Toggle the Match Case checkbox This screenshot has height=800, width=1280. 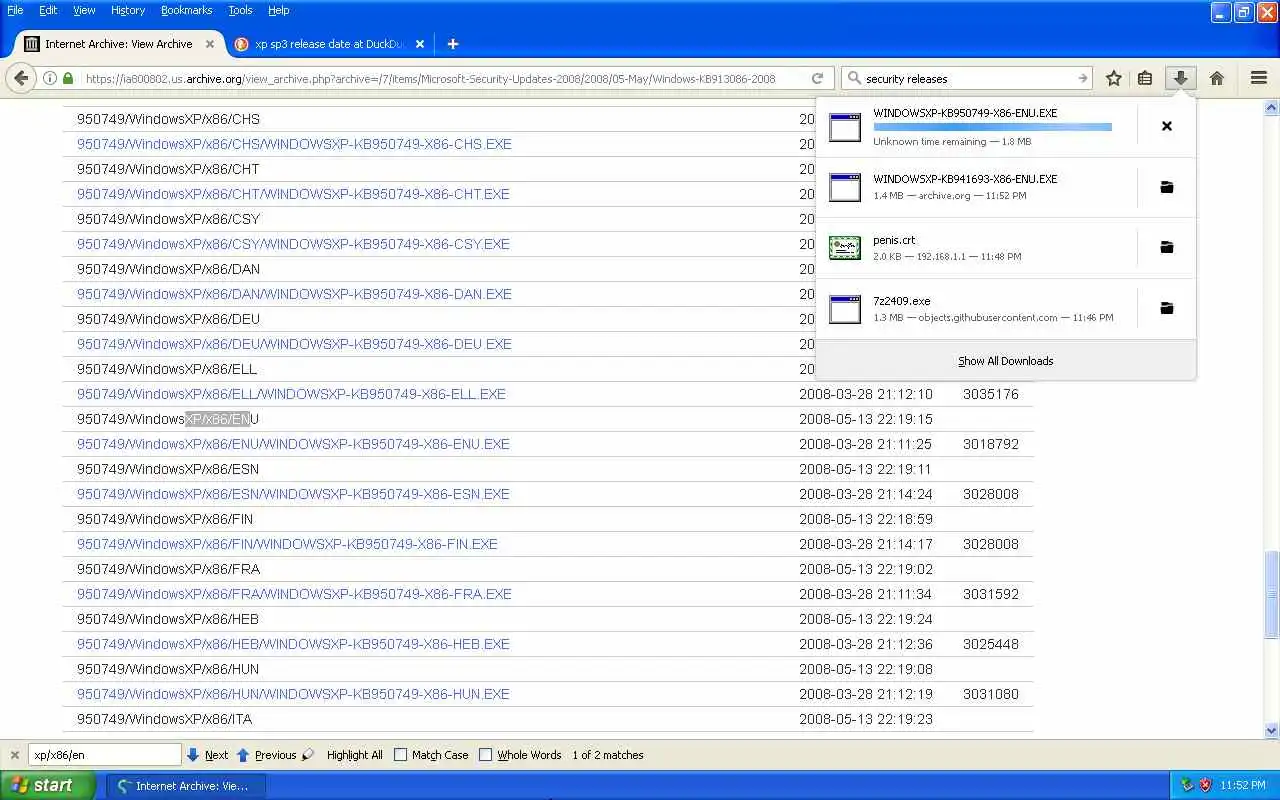(x=401, y=755)
